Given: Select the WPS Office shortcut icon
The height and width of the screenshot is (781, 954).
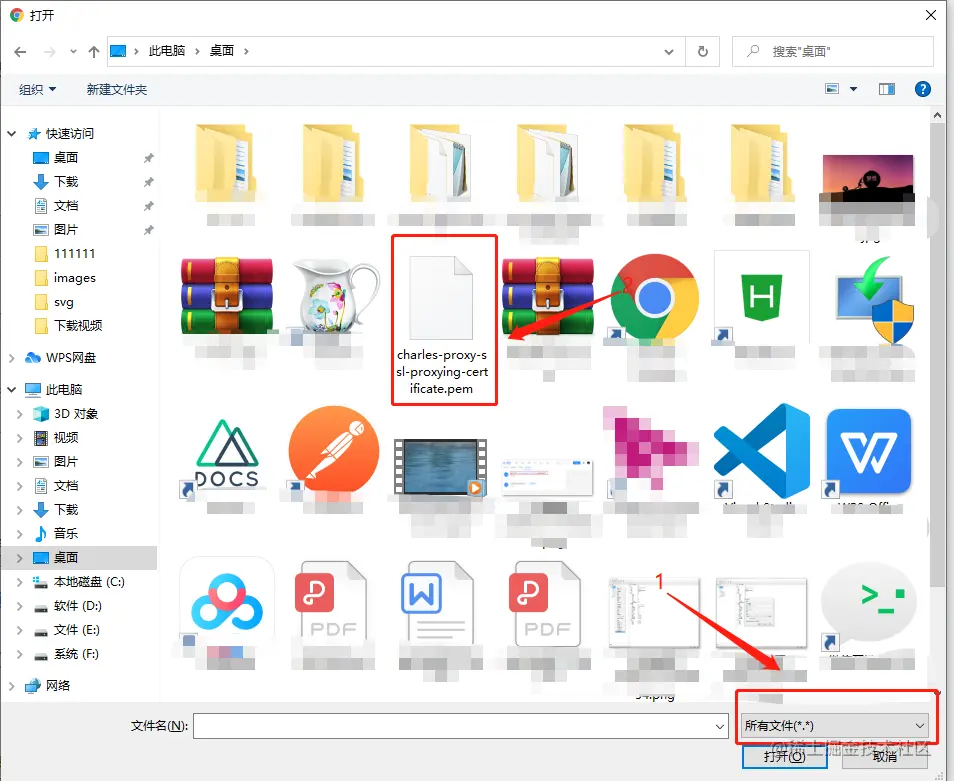Looking at the screenshot, I should pyautogui.click(x=868, y=451).
